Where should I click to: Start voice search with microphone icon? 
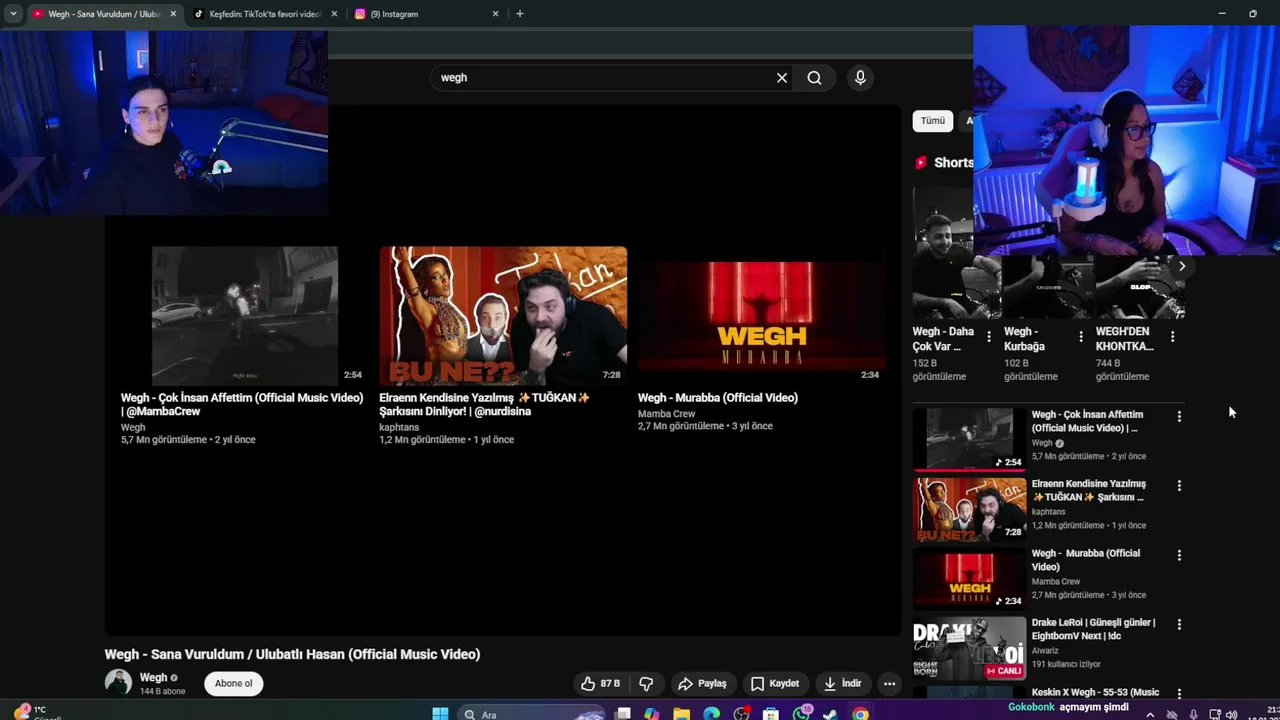(860, 78)
